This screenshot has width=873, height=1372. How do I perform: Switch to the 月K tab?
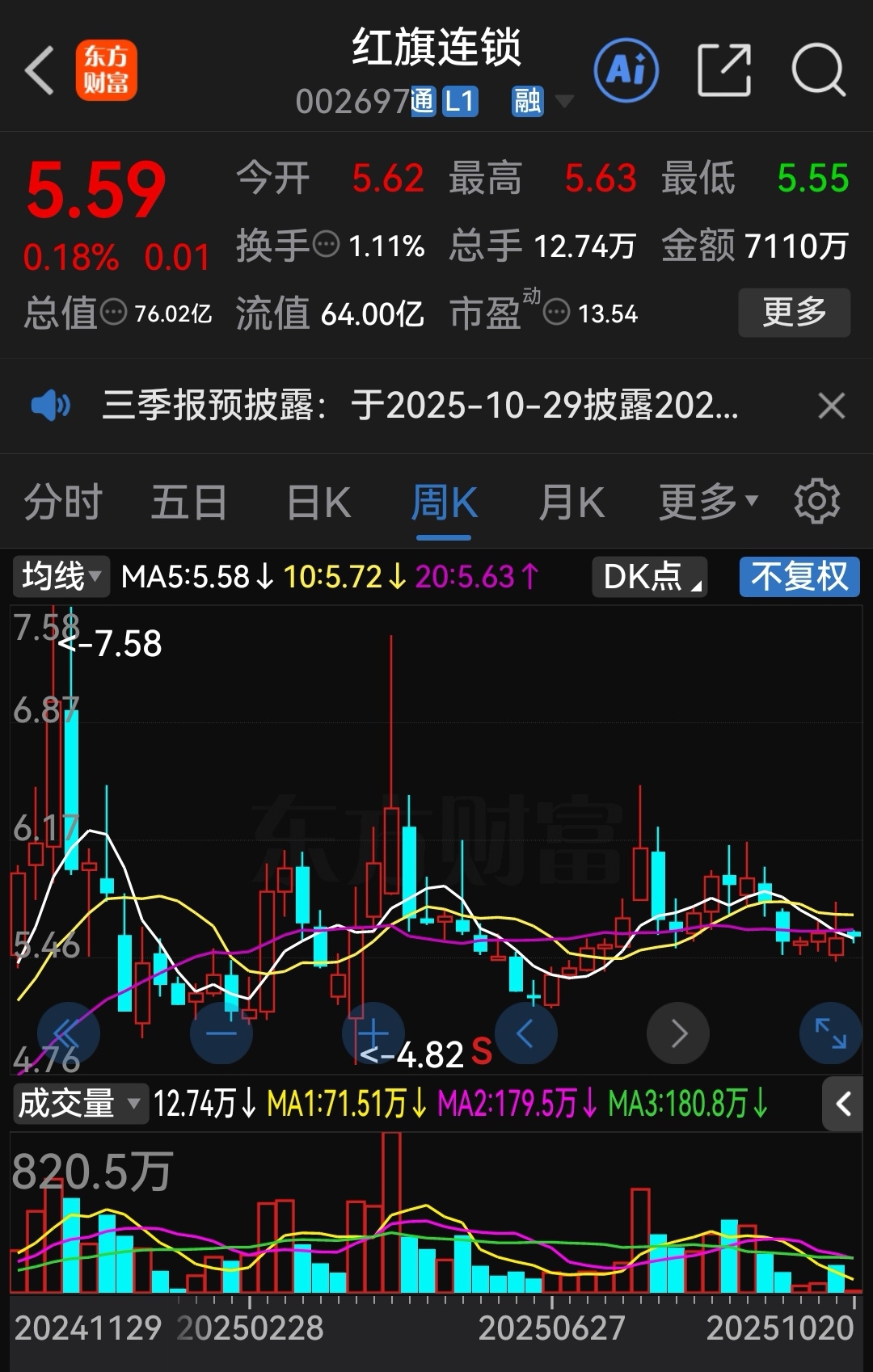point(571,502)
